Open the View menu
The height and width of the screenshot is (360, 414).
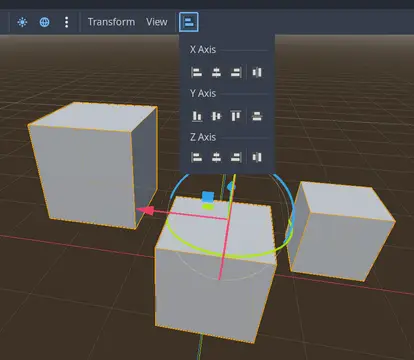[157, 22]
